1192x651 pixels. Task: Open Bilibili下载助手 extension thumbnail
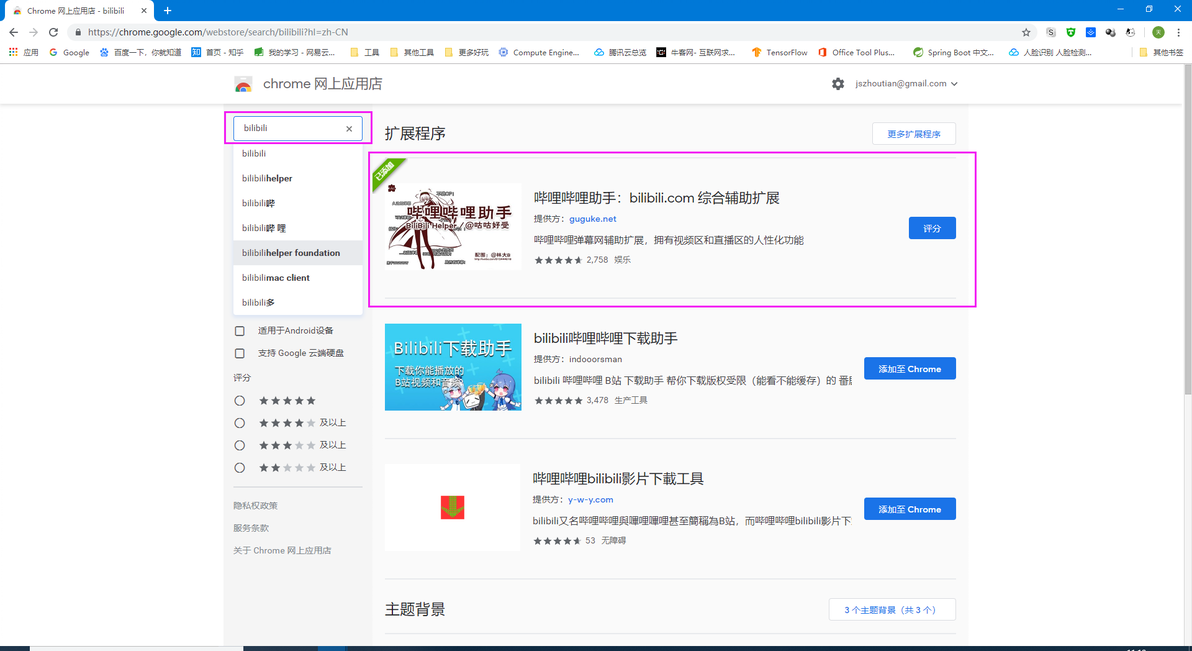coord(453,367)
